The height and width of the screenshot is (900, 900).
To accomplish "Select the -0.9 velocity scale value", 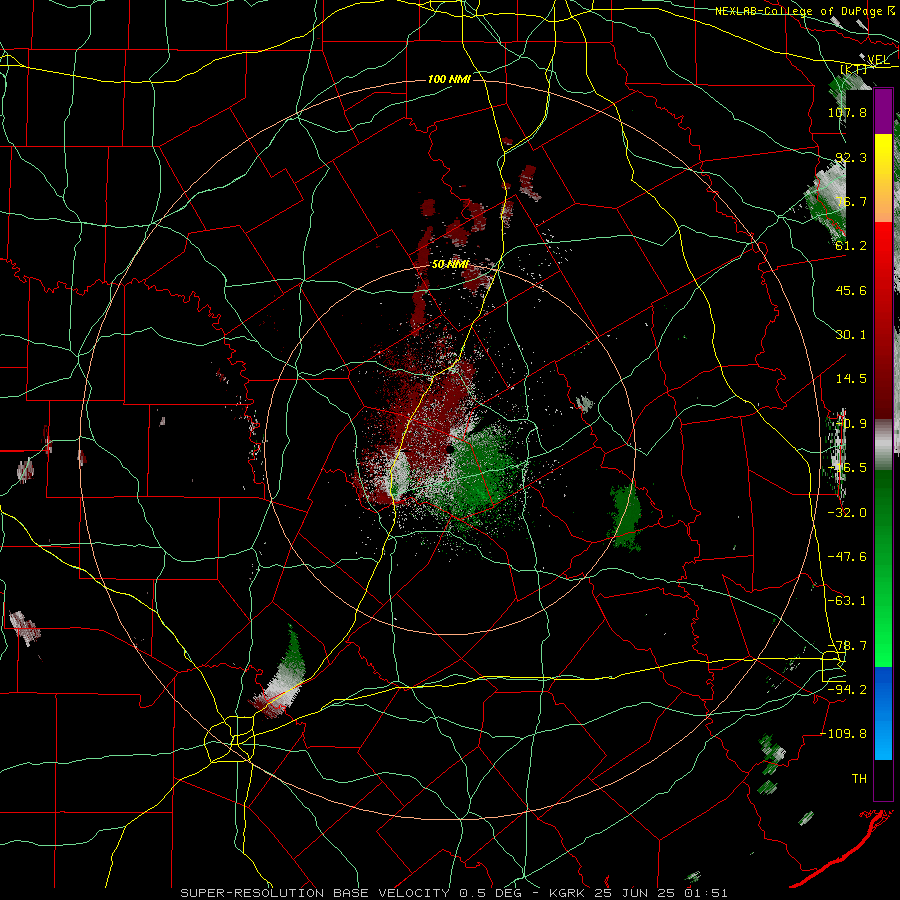I will pyautogui.click(x=851, y=424).
